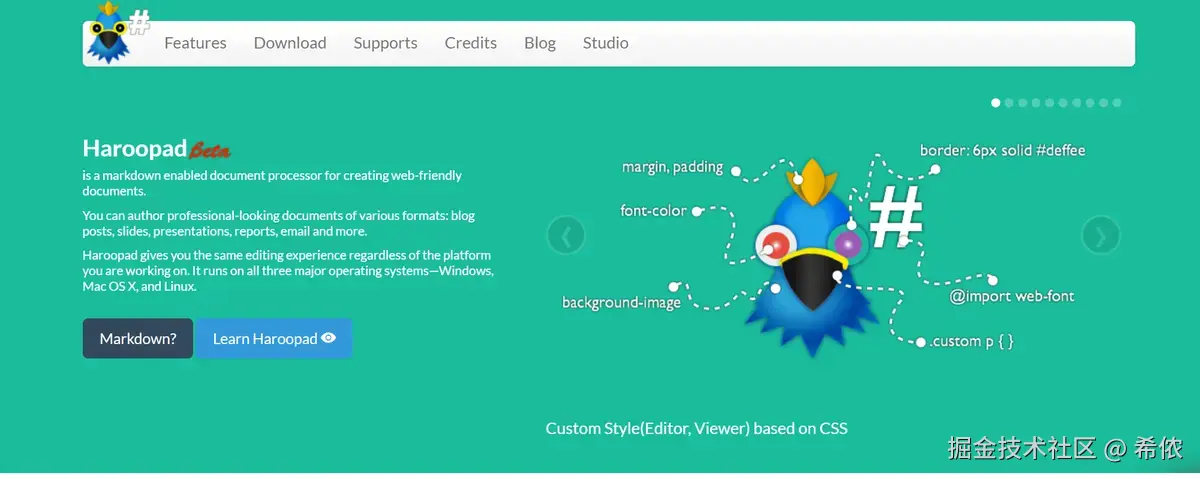
Task: Click the Haroopad bird logo in navbar
Action: 108,33
